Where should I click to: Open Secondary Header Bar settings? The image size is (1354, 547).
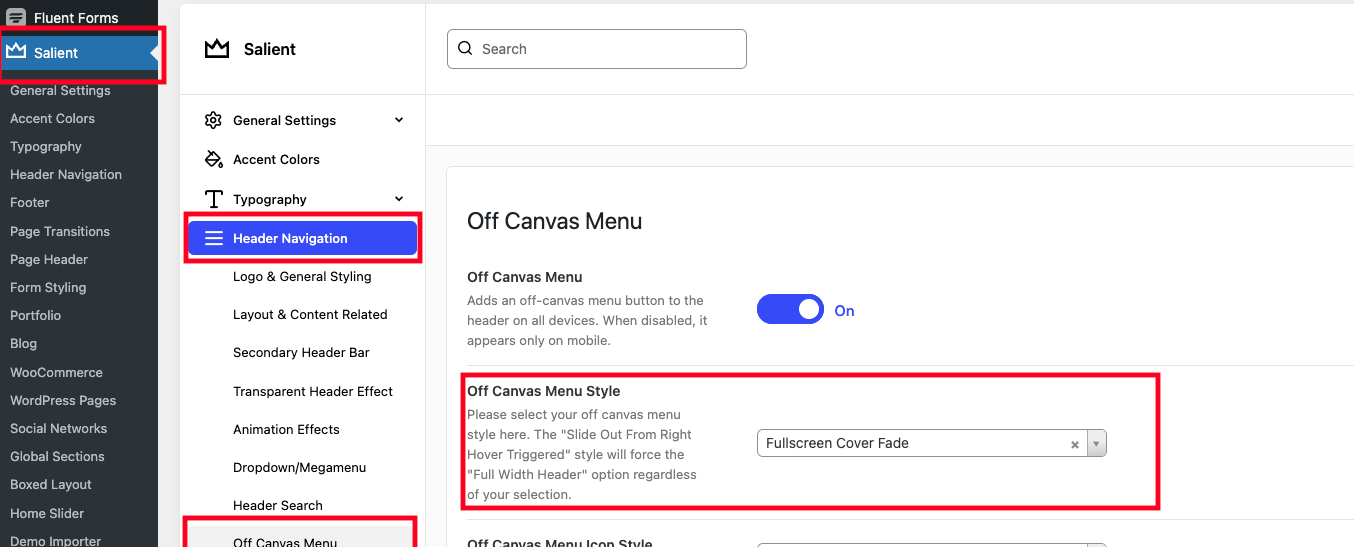coord(301,352)
